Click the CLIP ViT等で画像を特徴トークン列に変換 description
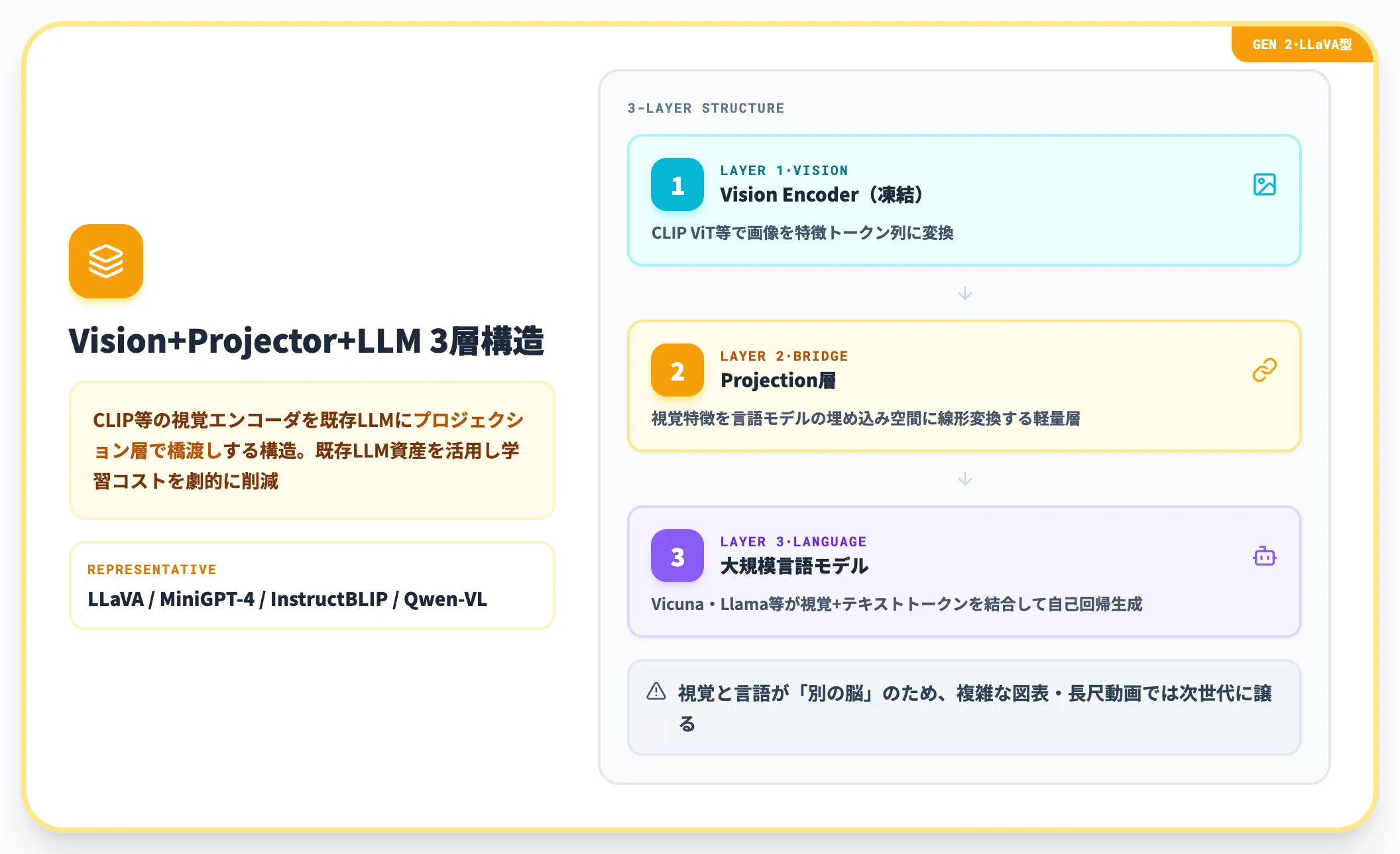Screen dimensions: 1400x854 (802, 233)
